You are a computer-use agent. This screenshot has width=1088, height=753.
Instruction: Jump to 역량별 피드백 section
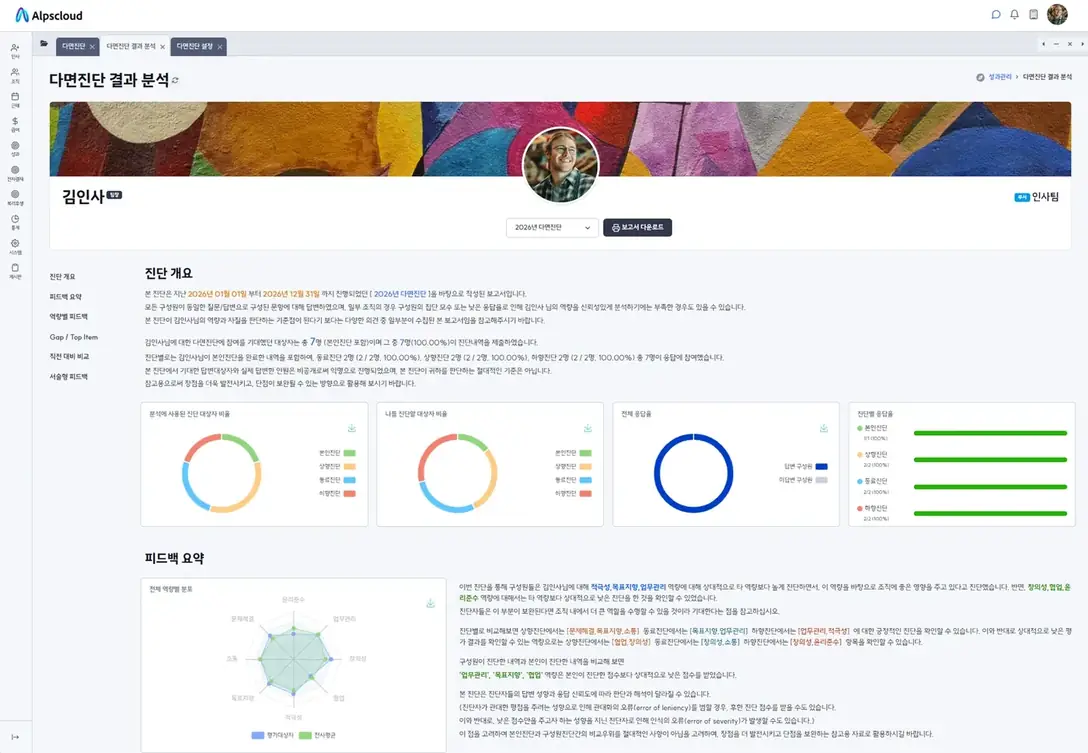point(68,317)
